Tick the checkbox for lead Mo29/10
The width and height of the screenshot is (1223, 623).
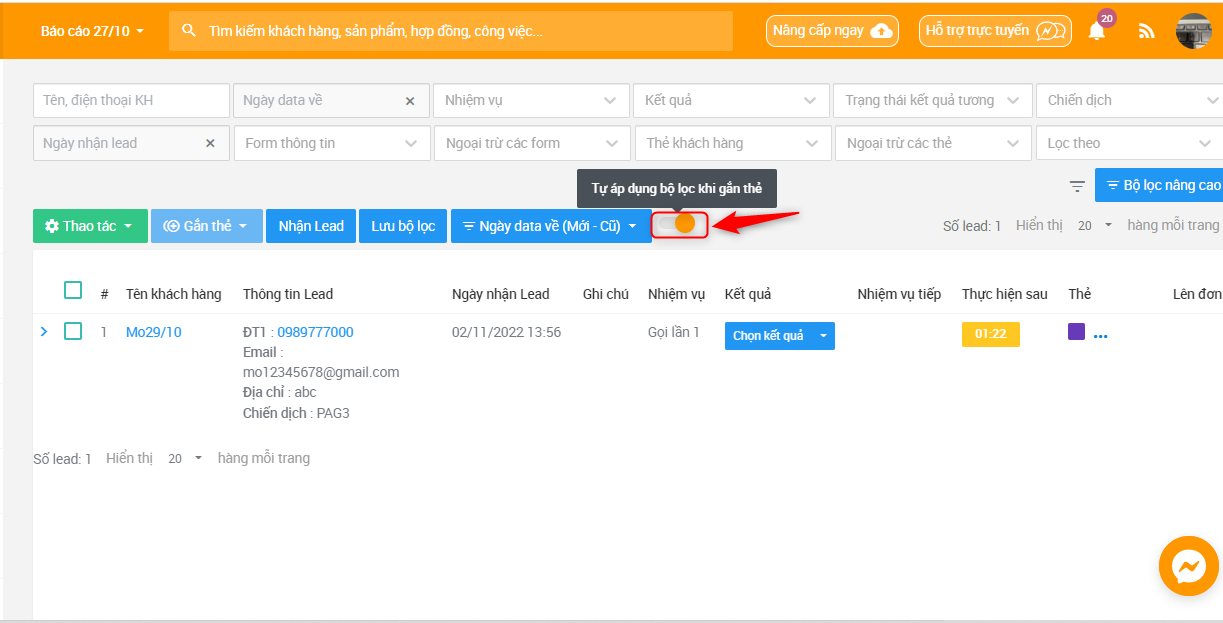tap(73, 331)
